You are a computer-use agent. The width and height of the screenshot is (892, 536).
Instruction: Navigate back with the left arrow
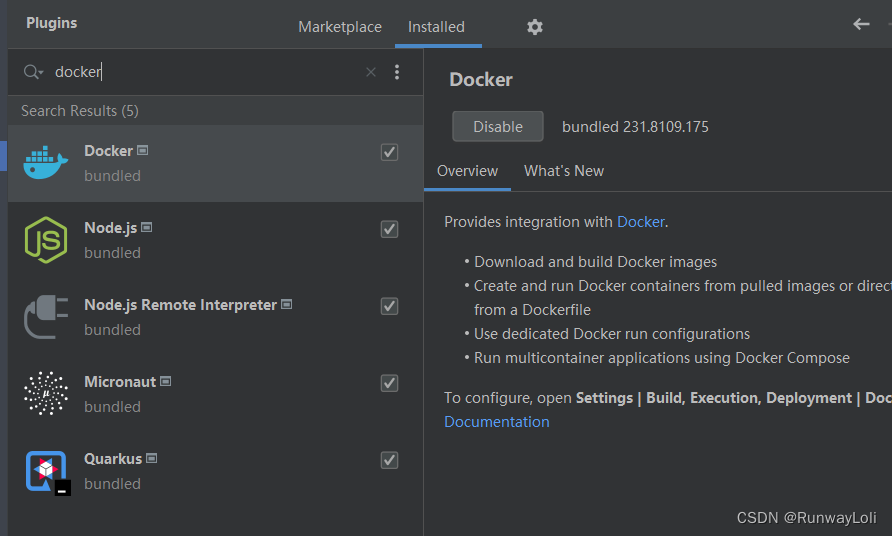(x=861, y=24)
